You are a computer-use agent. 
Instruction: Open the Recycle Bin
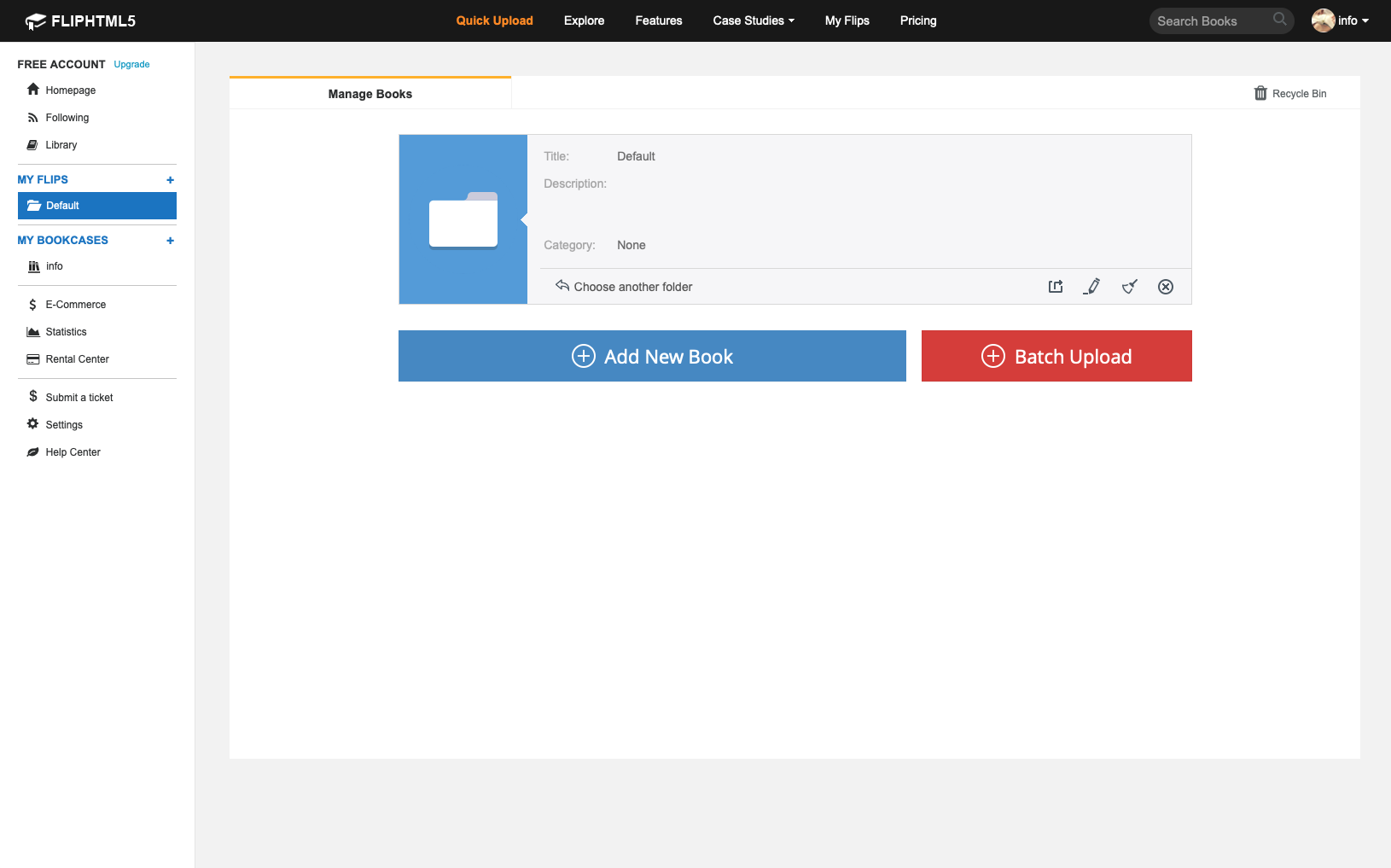pos(1289,93)
